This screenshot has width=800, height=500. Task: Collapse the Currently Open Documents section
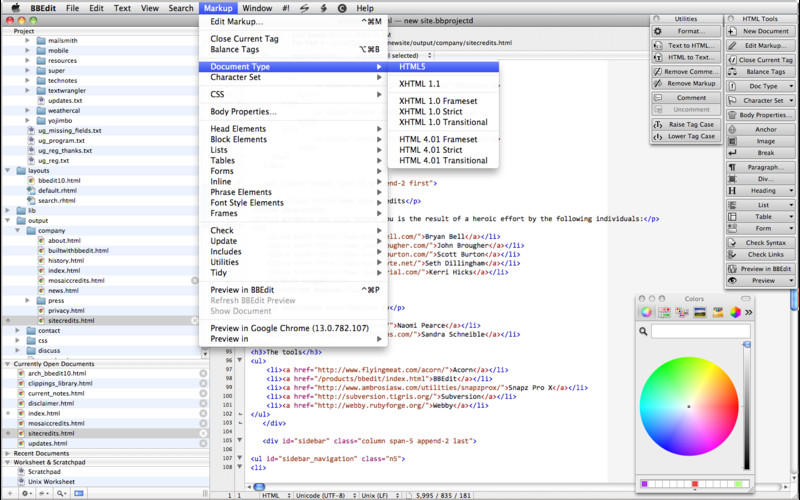8,364
